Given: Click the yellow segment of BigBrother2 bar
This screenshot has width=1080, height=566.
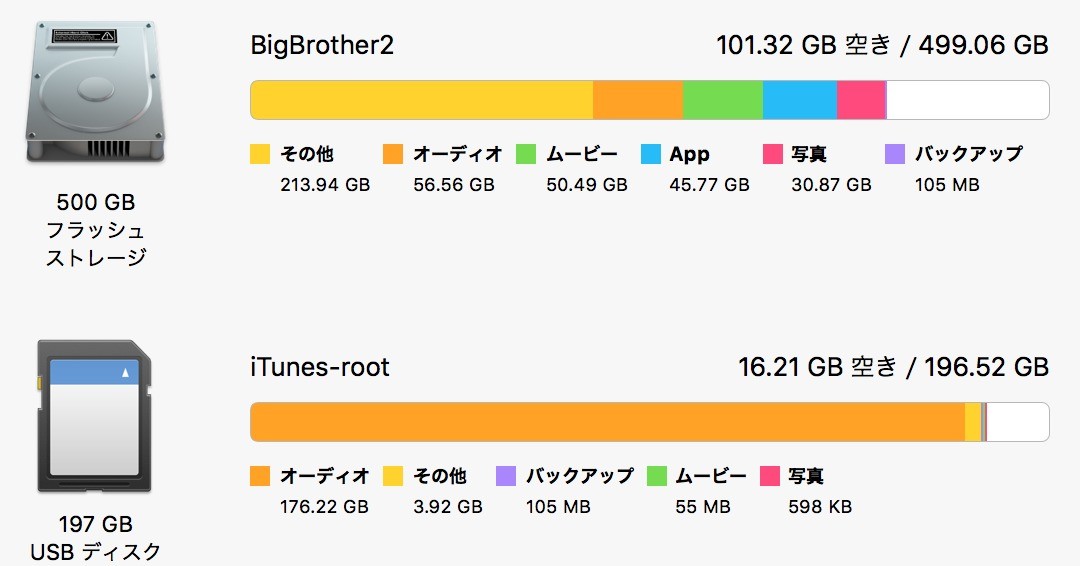Looking at the screenshot, I should pos(422,101).
